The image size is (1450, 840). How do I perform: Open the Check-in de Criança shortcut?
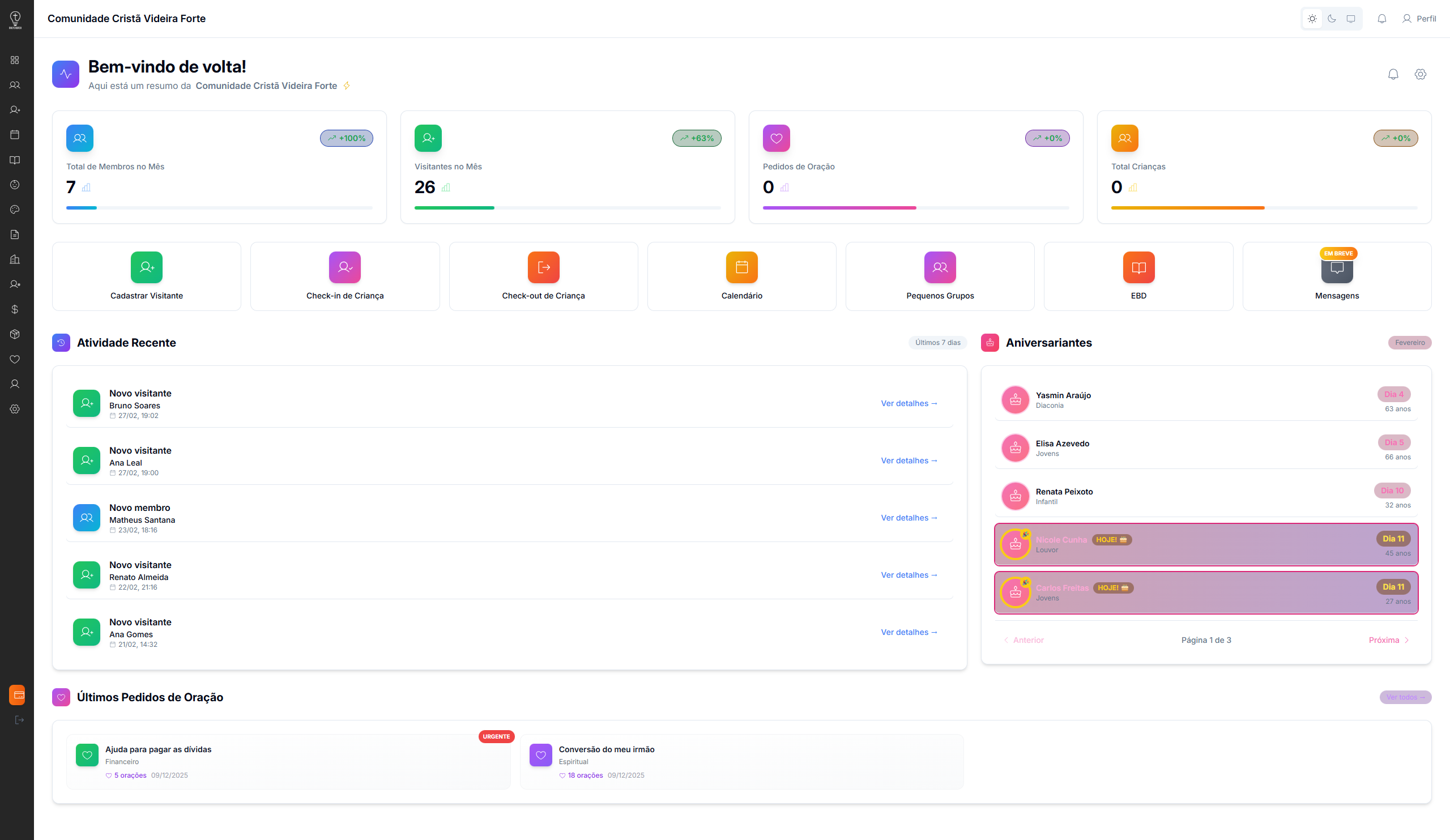click(x=345, y=276)
